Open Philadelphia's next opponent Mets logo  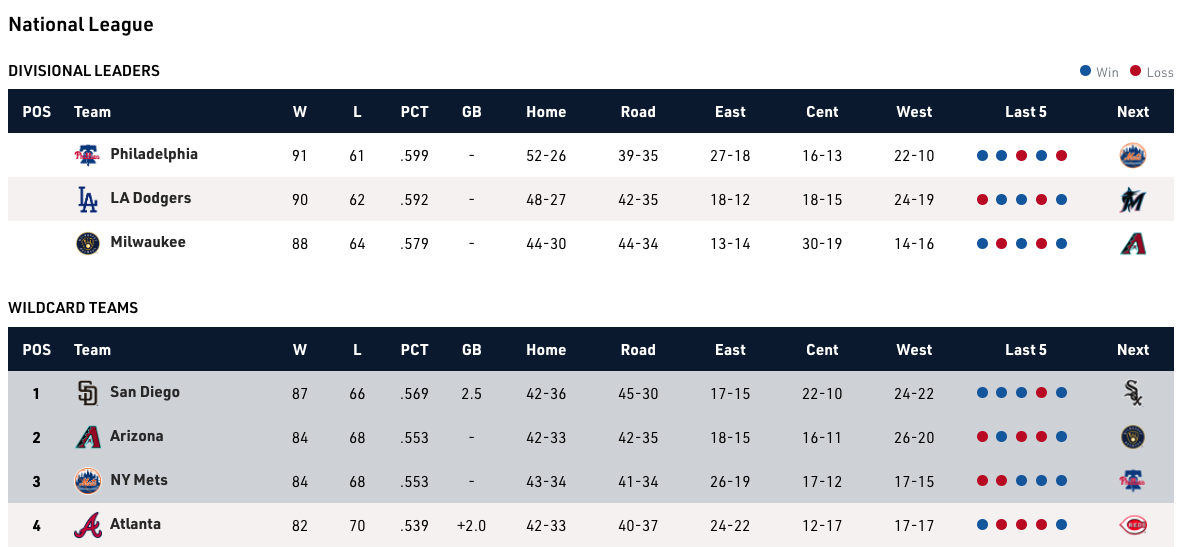click(1133, 155)
